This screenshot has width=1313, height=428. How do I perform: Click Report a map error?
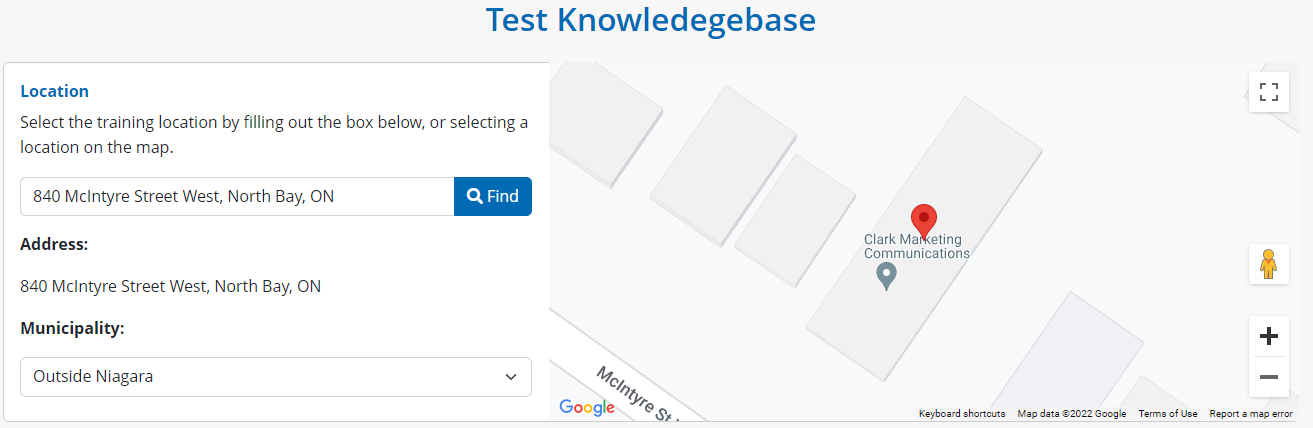point(1250,414)
